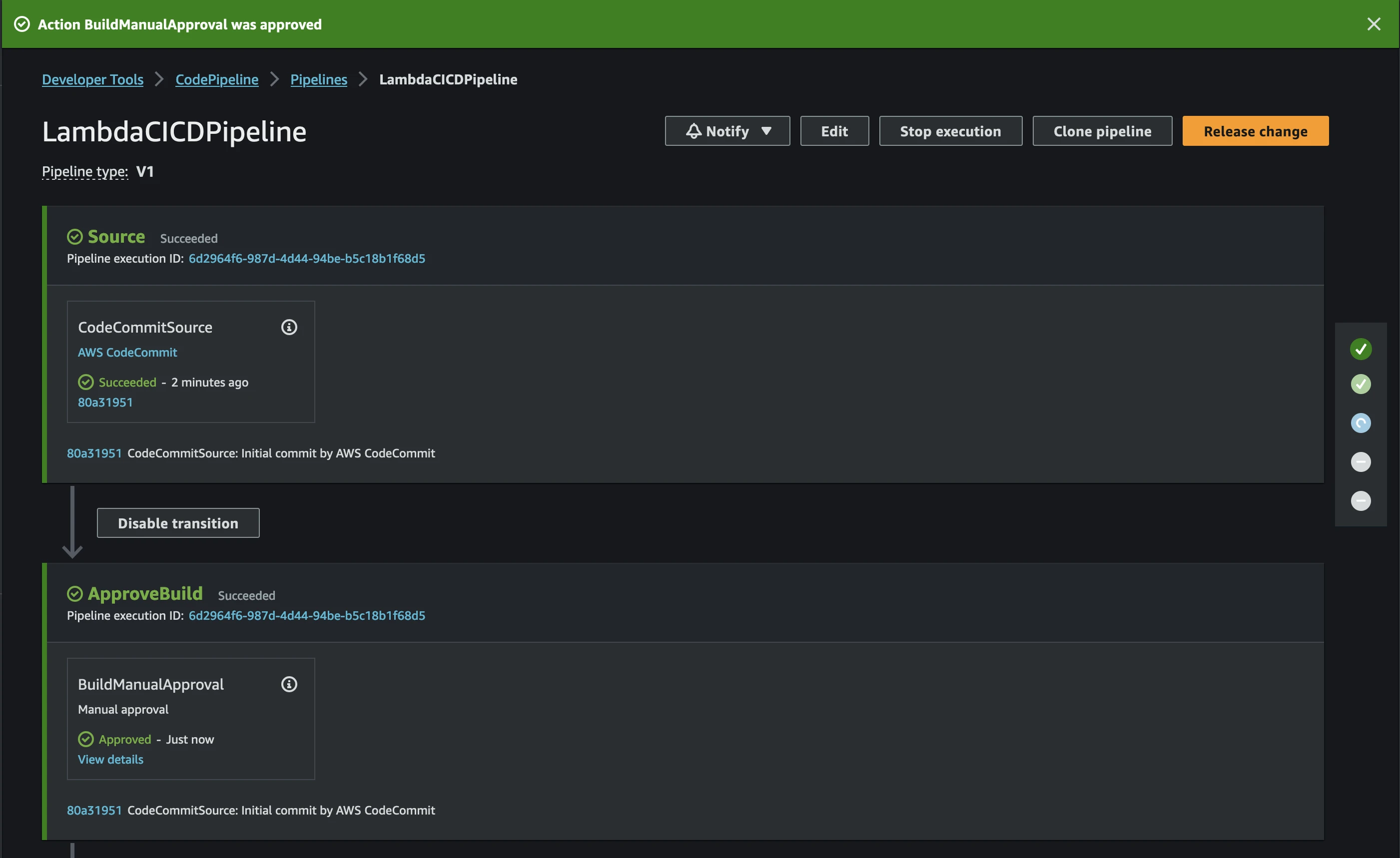Viewport: 1400px width, 858px height.
Task: View details of the BuildManualApproval action
Action: coord(110,759)
